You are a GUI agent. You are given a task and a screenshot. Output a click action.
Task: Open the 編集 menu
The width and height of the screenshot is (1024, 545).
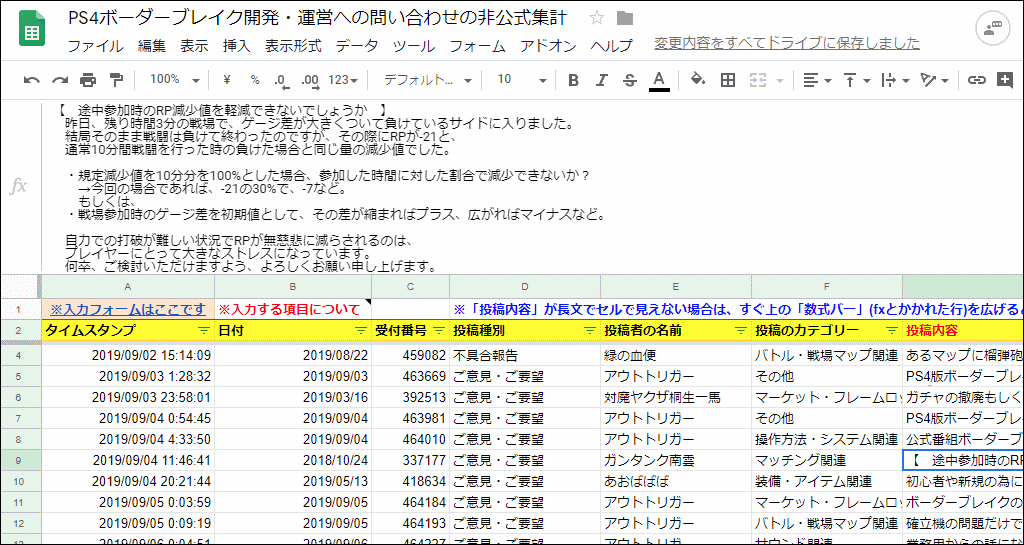point(152,46)
